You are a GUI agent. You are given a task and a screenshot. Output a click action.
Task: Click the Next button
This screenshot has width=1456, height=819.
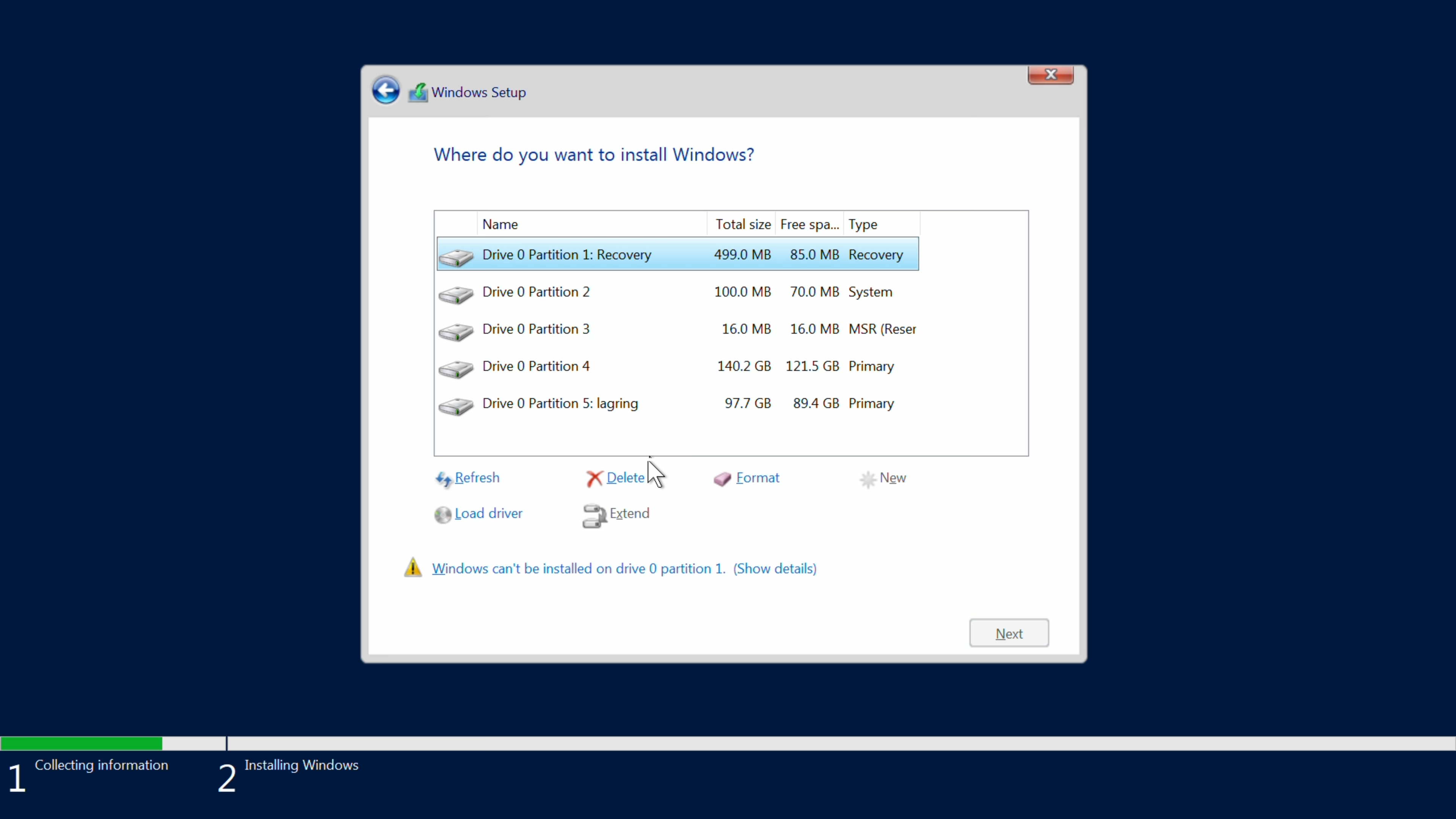[1009, 633]
